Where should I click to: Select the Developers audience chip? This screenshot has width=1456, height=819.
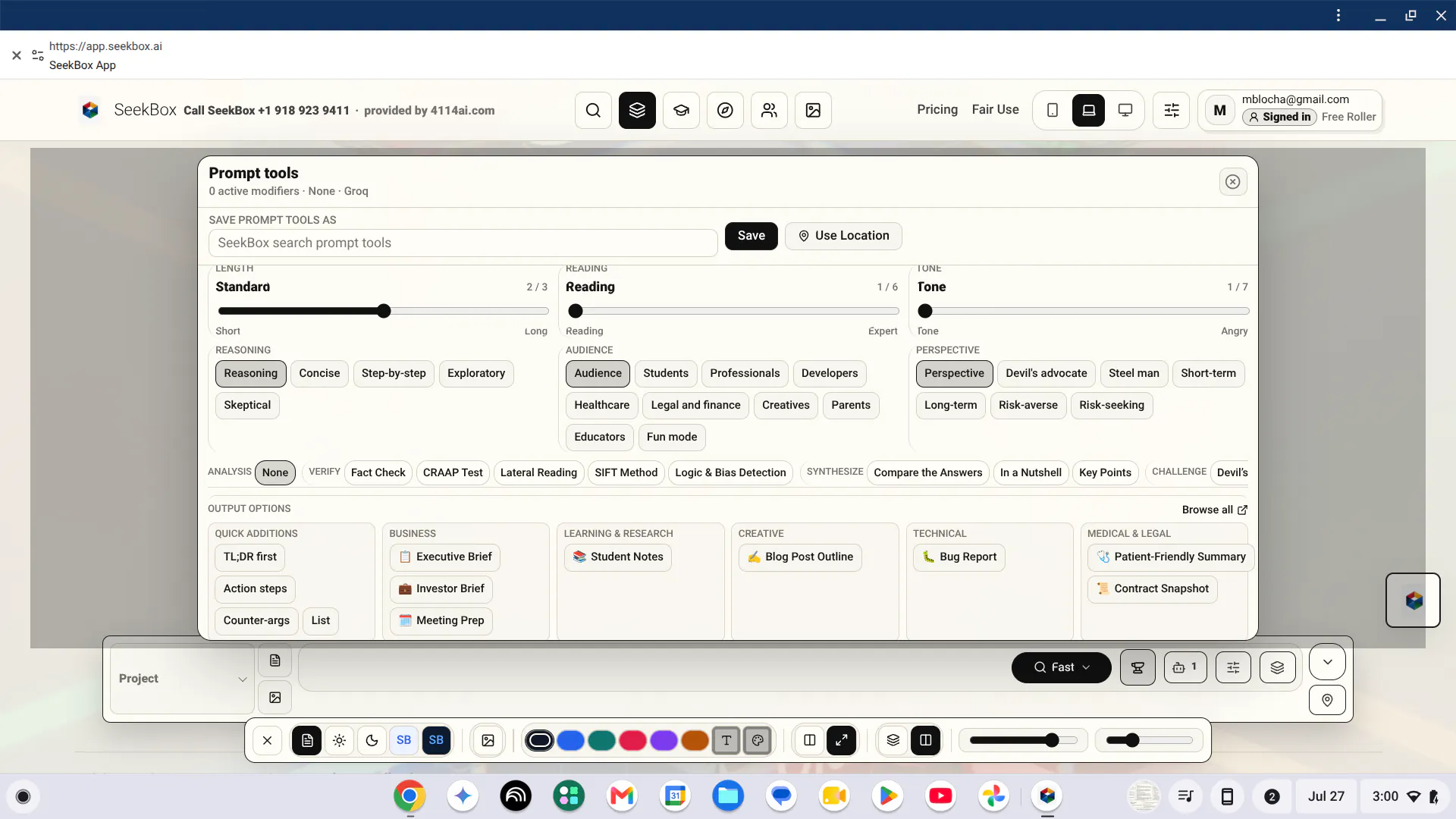[x=830, y=373]
